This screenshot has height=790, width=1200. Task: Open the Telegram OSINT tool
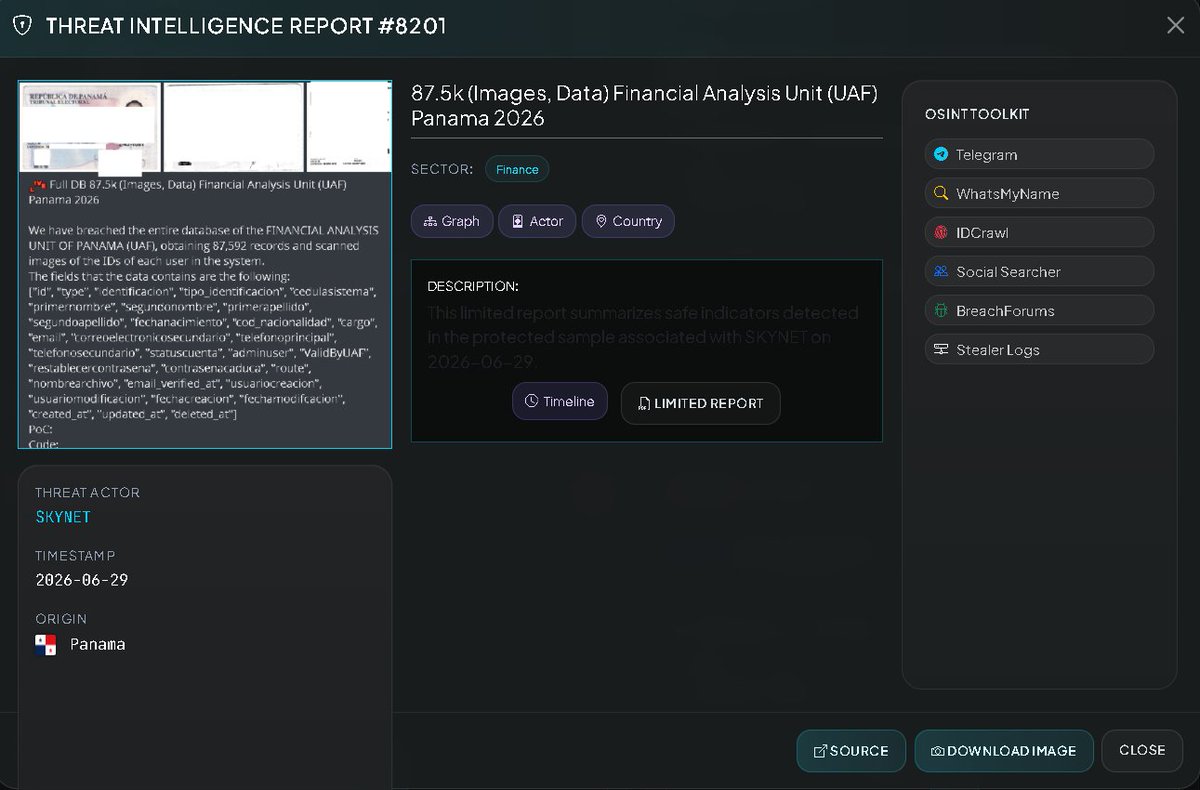tap(1040, 154)
